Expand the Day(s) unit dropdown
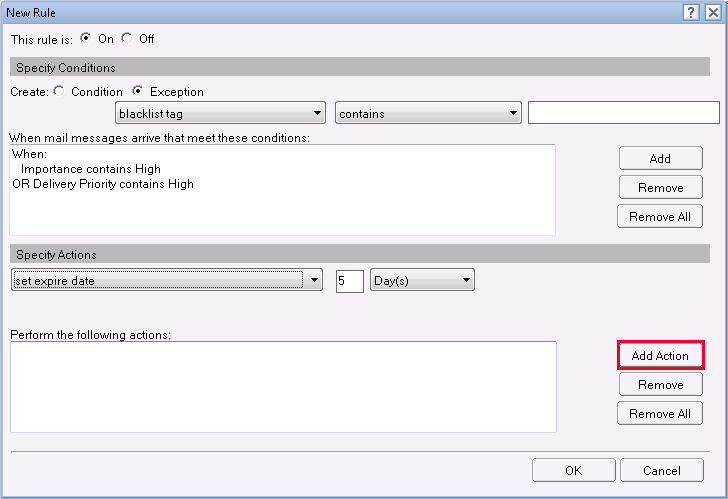 coord(421,281)
